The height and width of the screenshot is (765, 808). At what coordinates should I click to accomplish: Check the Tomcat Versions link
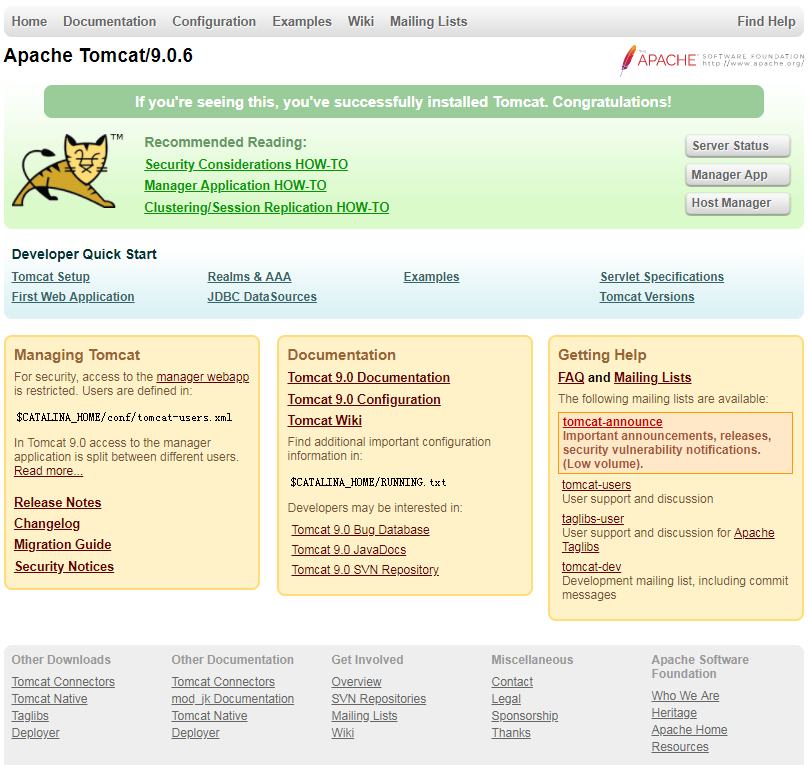pyautogui.click(x=647, y=297)
